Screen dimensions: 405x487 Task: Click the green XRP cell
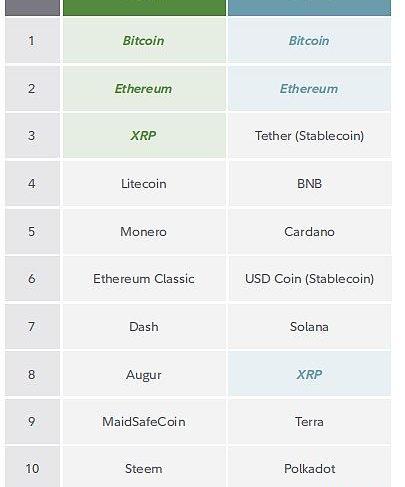(144, 135)
